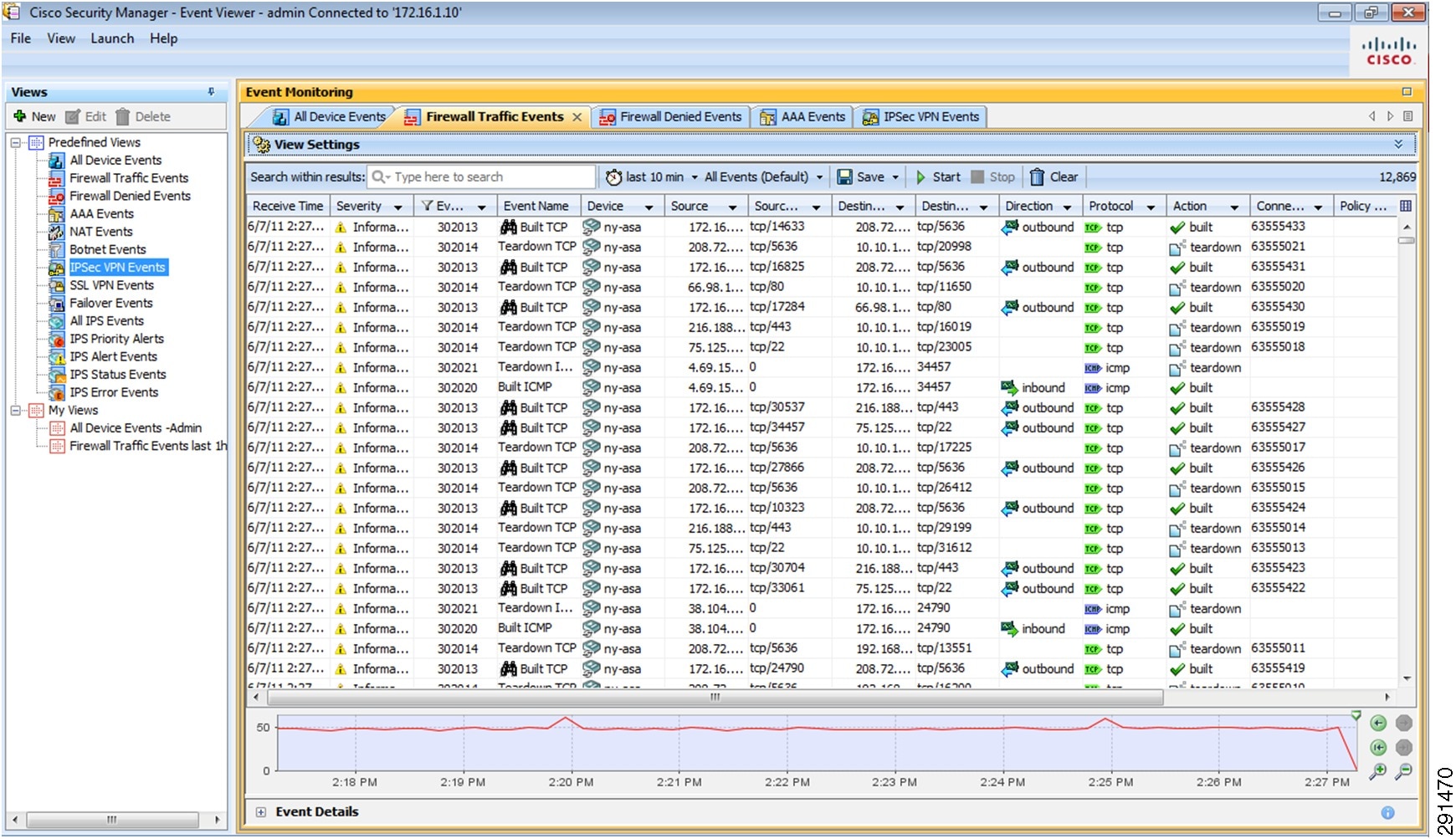Start event streaming with Start button
Viewport: 1456px width, 839px height.
click(x=938, y=176)
